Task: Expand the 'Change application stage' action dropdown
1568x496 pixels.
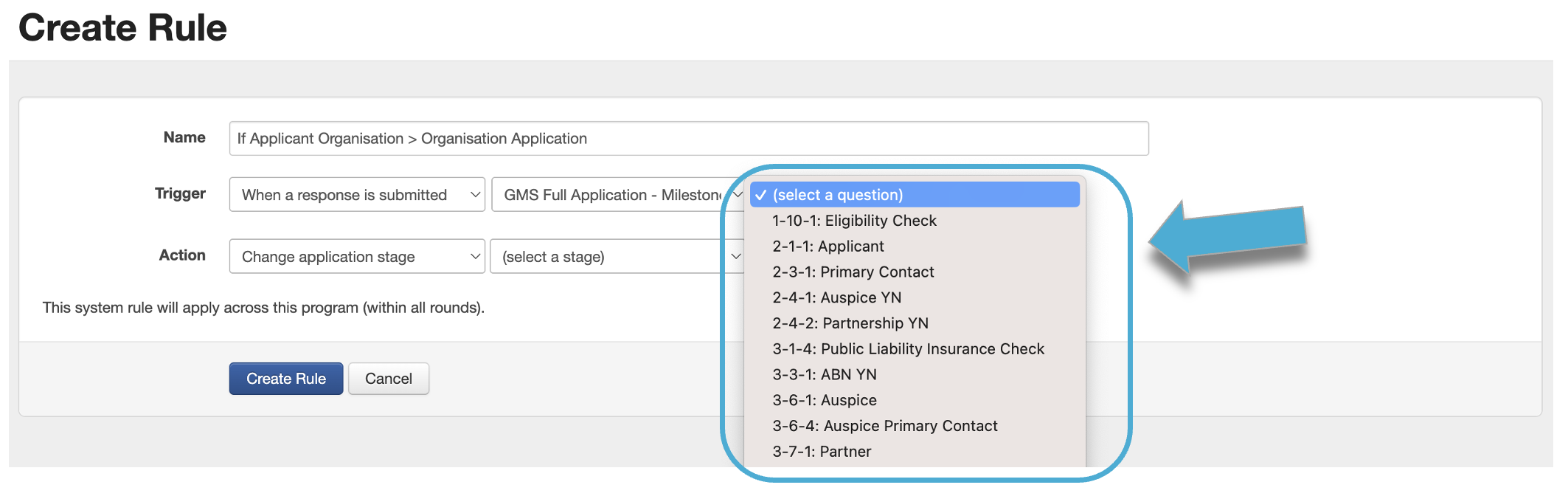Action: tap(357, 257)
